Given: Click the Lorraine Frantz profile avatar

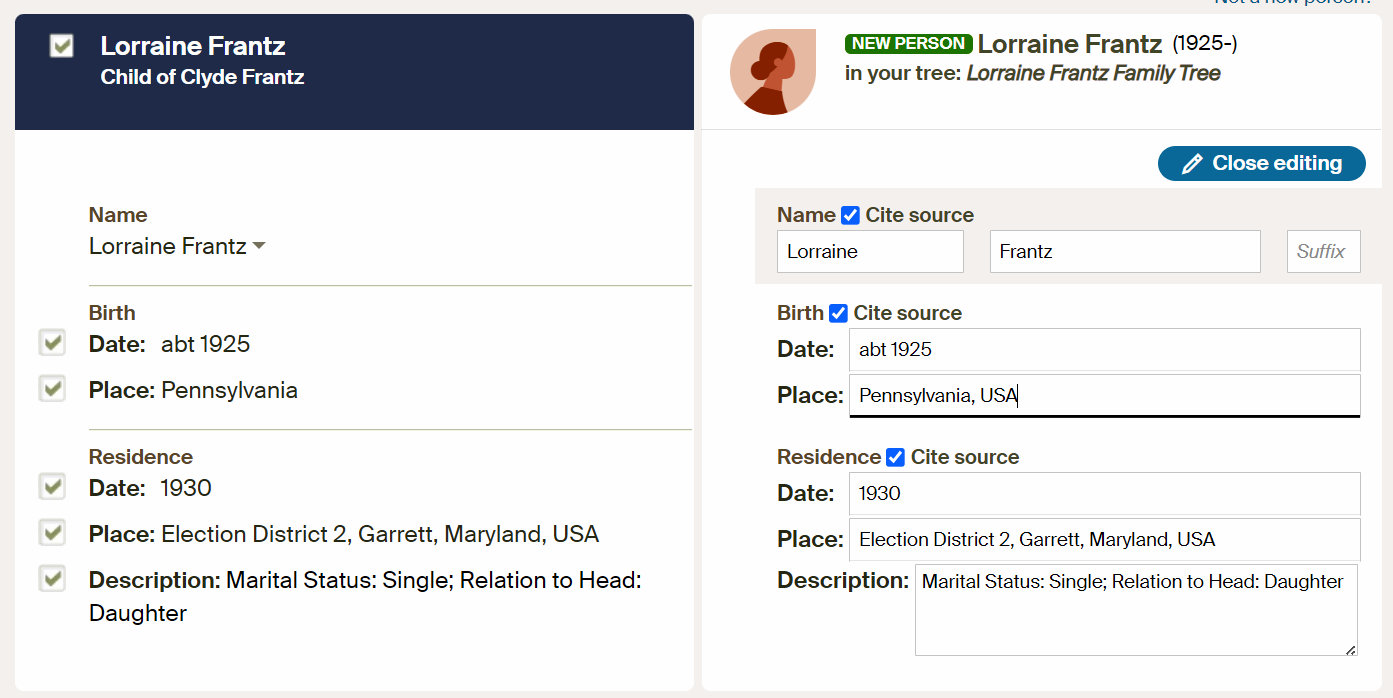Looking at the screenshot, I should click(772, 72).
